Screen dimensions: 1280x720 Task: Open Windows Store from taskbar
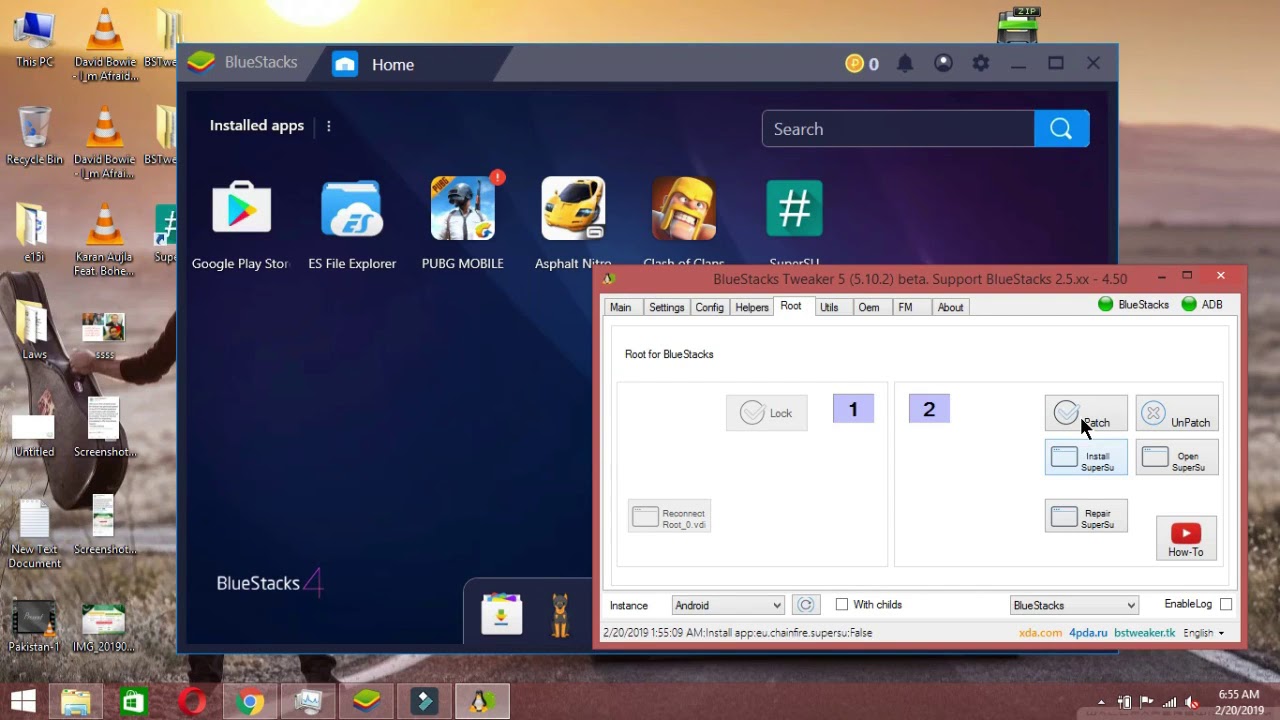(x=134, y=701)
